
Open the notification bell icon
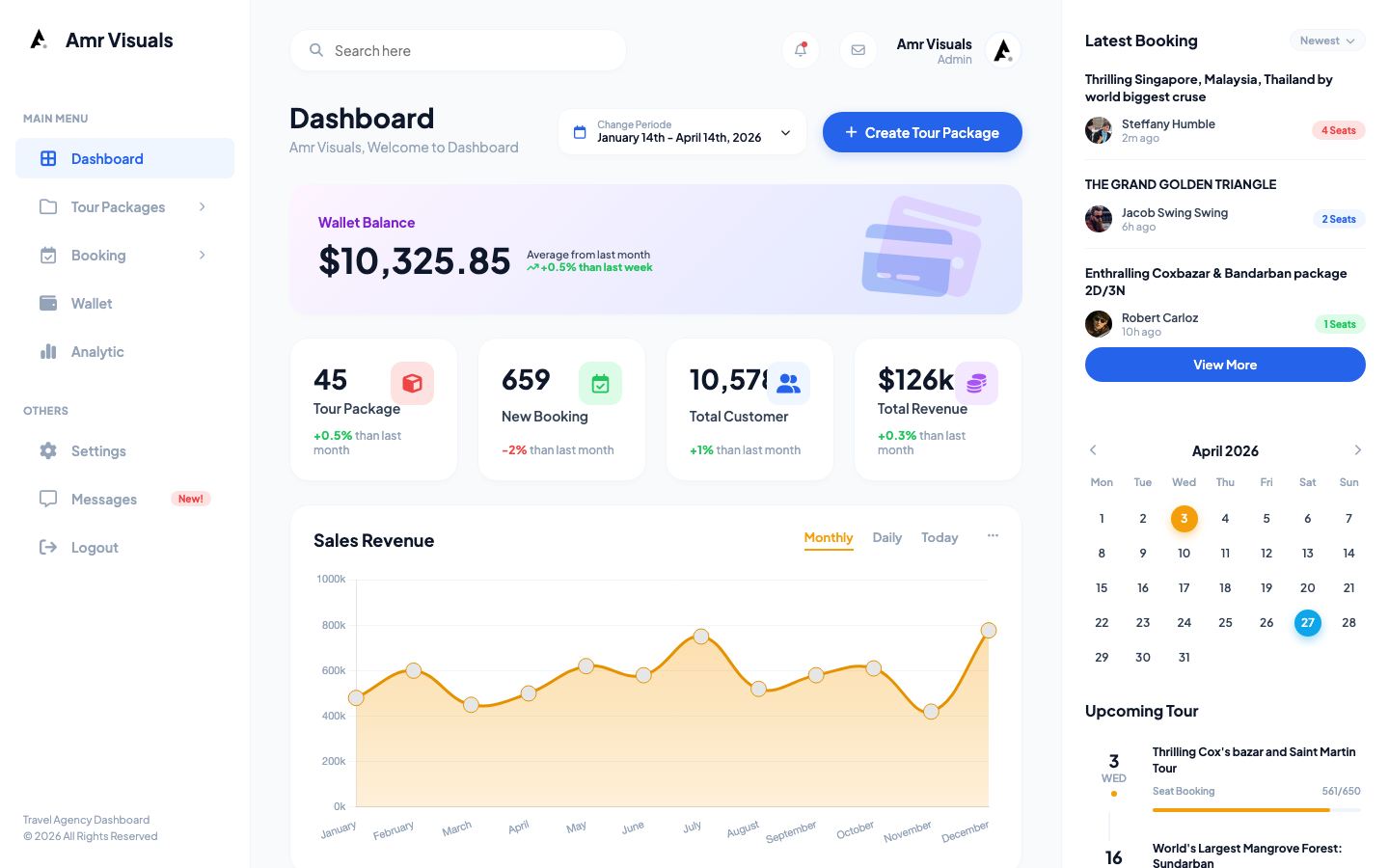(801, 50)
